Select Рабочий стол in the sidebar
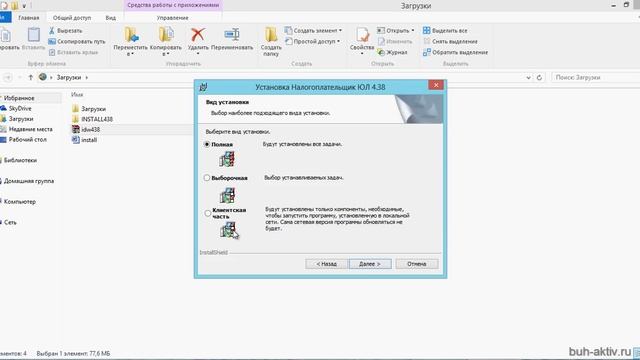The height and width of the screenshot is (360, 640). click(27, 140)
